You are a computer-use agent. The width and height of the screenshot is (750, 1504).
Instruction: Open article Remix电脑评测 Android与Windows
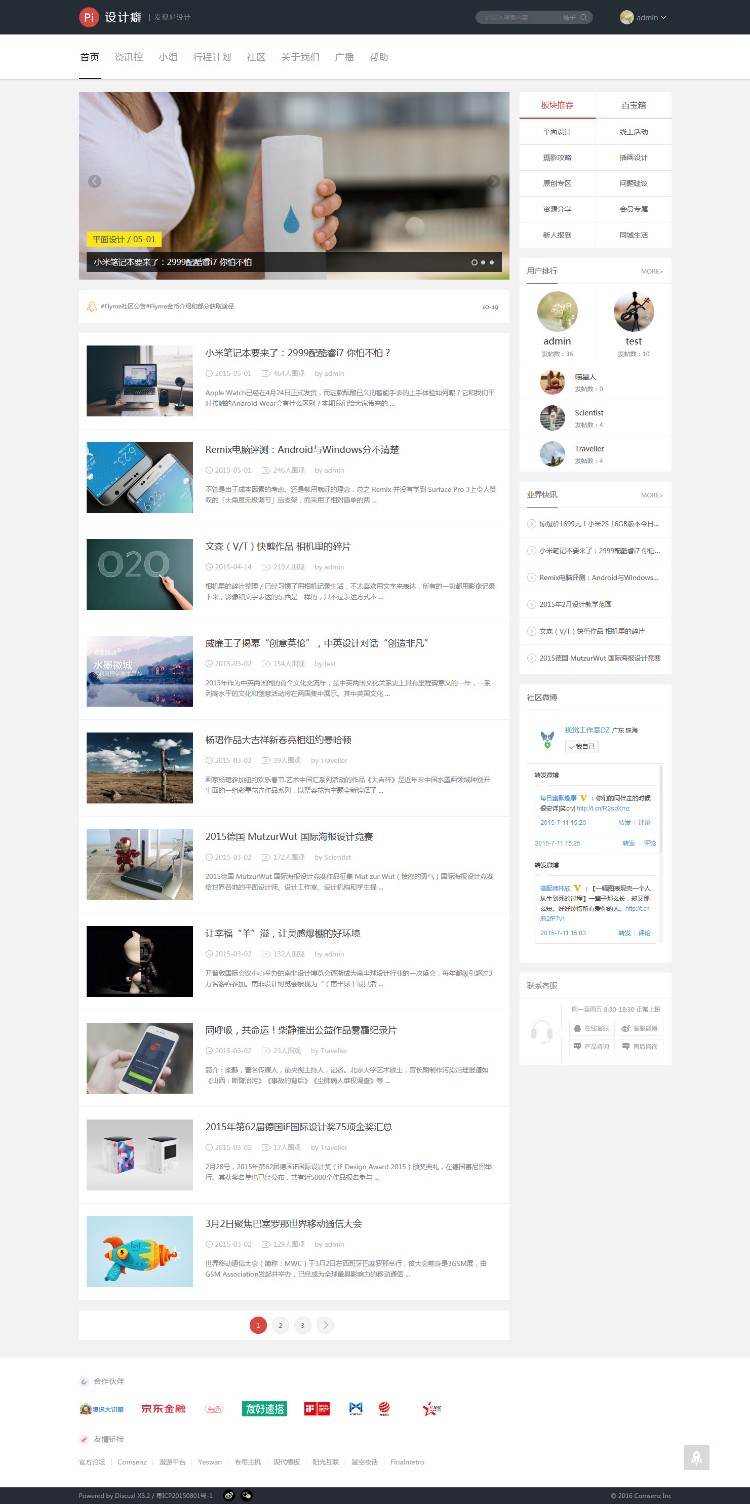pos(303,450)
